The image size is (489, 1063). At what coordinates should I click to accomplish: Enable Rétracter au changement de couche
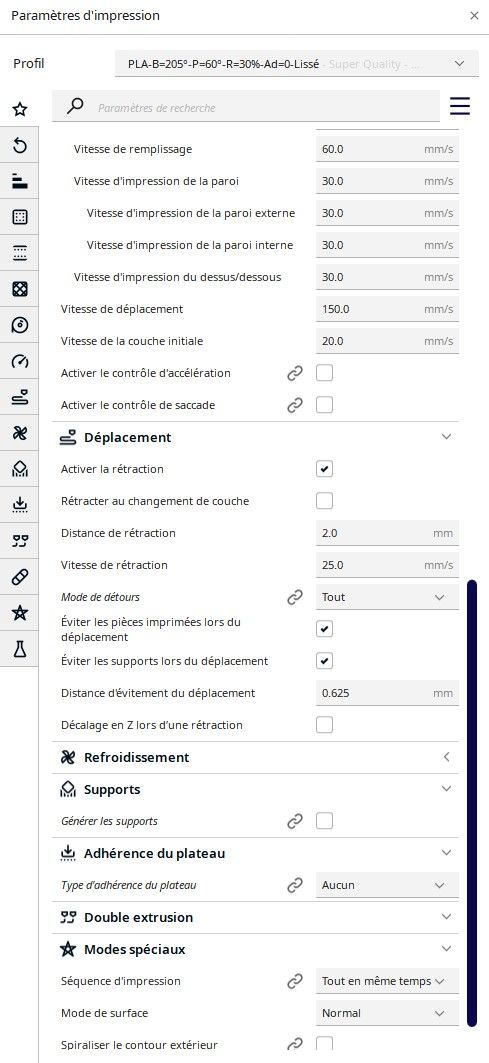(324, 501)
